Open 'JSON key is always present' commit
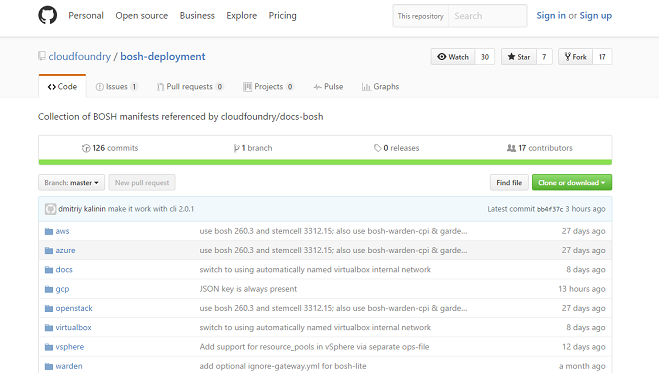 pyautogui.click(x=248, y=289)
